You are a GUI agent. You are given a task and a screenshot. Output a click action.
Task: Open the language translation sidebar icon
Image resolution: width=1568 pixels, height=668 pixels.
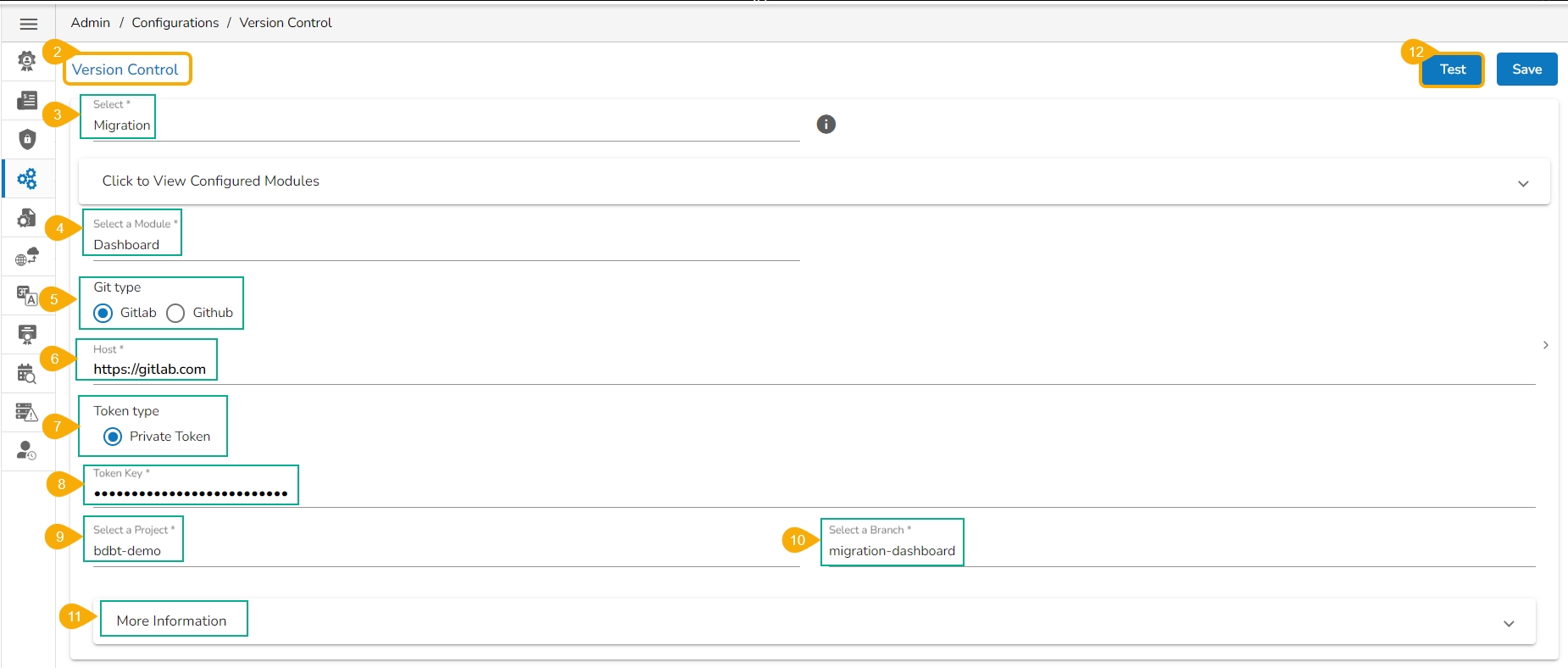[27, 296]
